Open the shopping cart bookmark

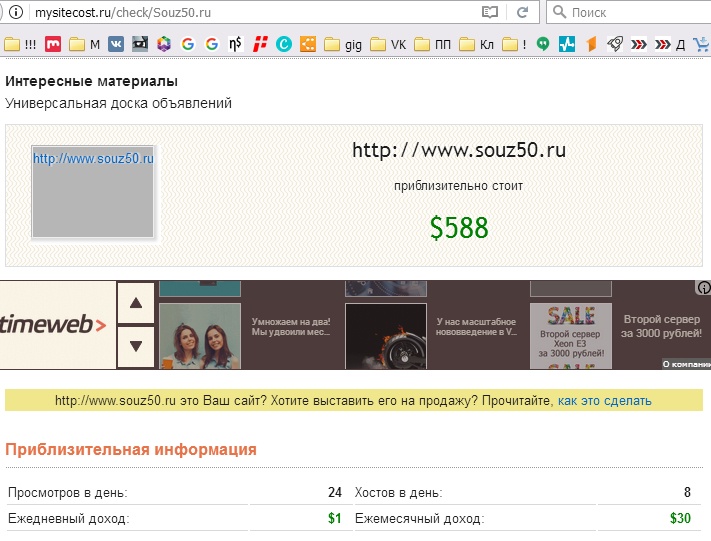(x=701, y=44)
